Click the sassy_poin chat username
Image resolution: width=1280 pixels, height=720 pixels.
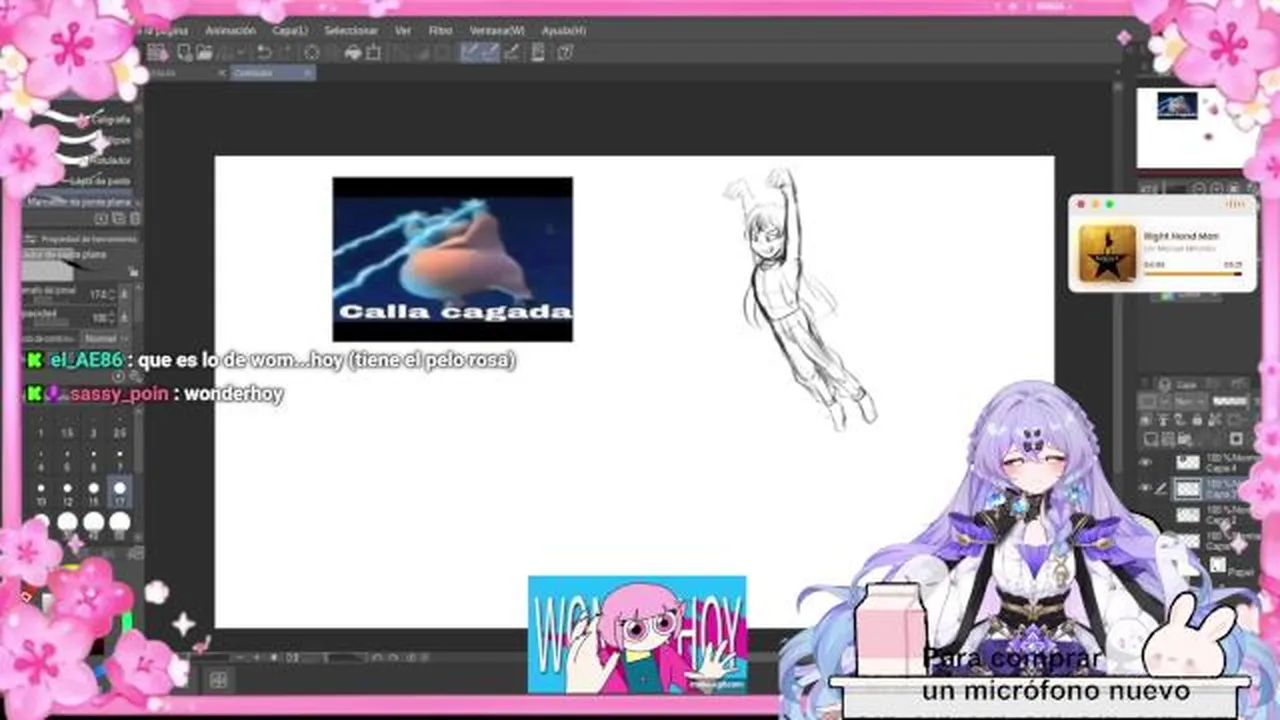point(120,394)
